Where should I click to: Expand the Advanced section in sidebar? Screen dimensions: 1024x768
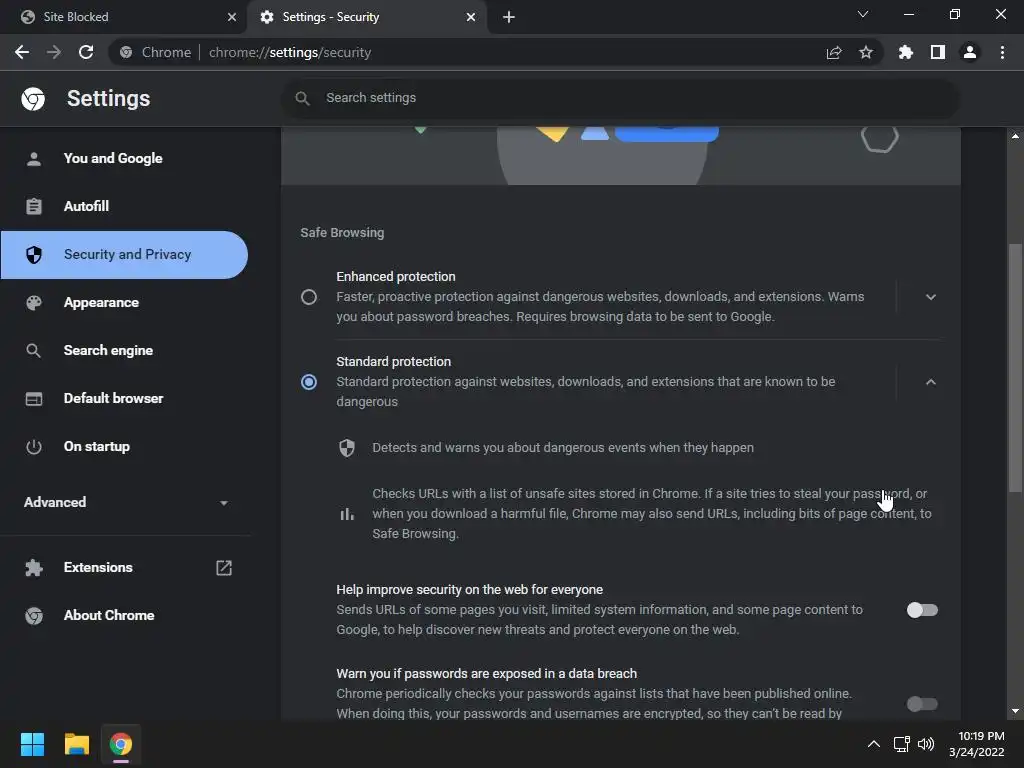125,502
